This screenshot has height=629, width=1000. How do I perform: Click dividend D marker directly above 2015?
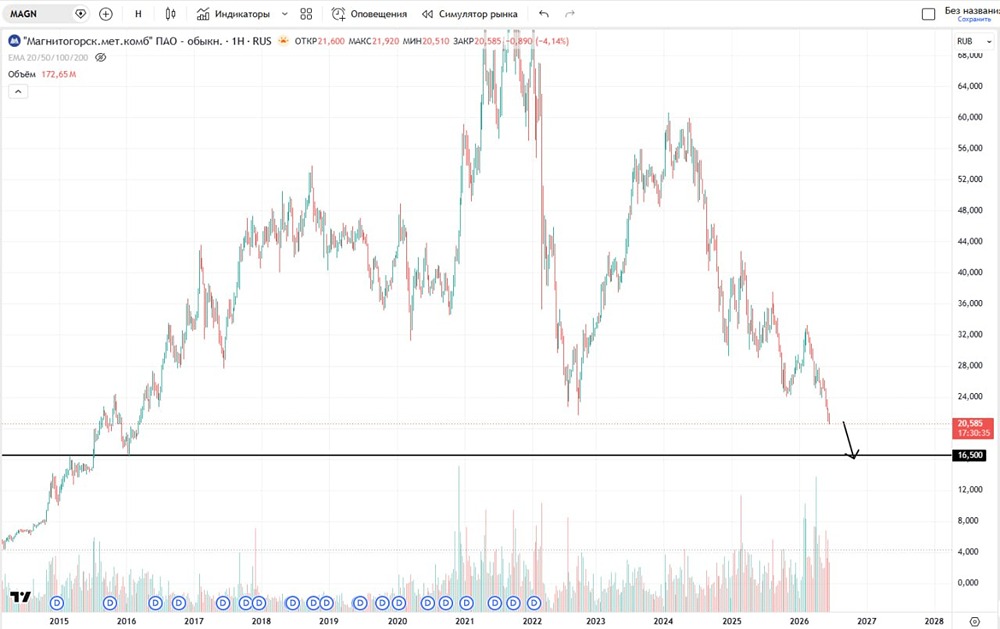coord(57,602)
